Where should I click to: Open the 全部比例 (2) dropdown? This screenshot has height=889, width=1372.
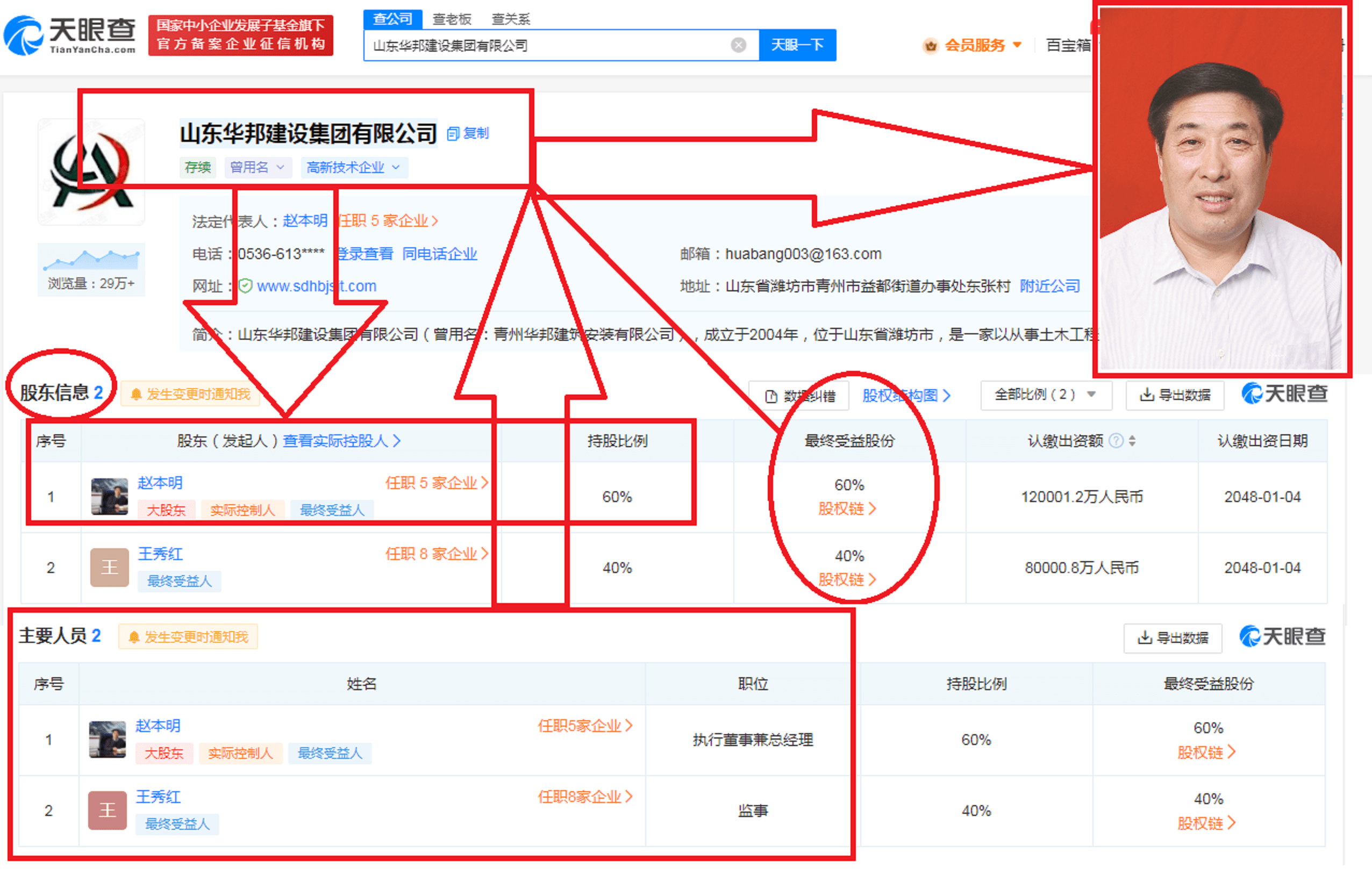tap(1046, 395)
